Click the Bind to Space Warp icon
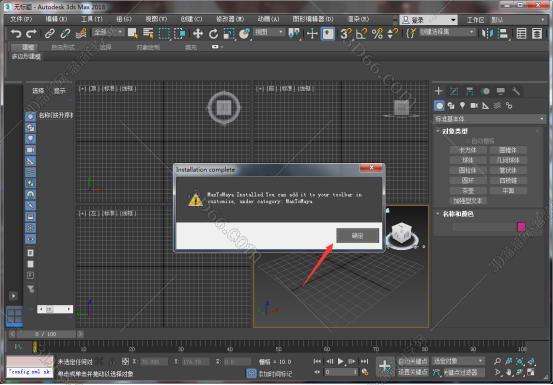The width and height of the screenshot is (553, 385). 81,33
